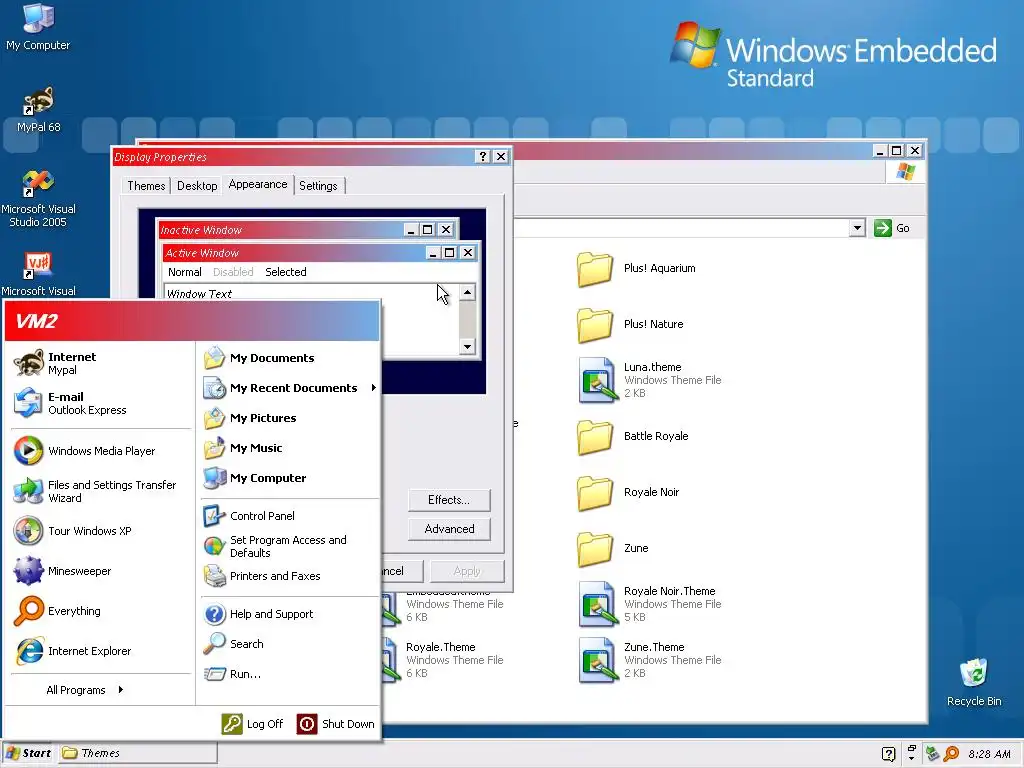Open My Computer from Start menu
Screen dimensions: 1024x768
tap(289, 478)
